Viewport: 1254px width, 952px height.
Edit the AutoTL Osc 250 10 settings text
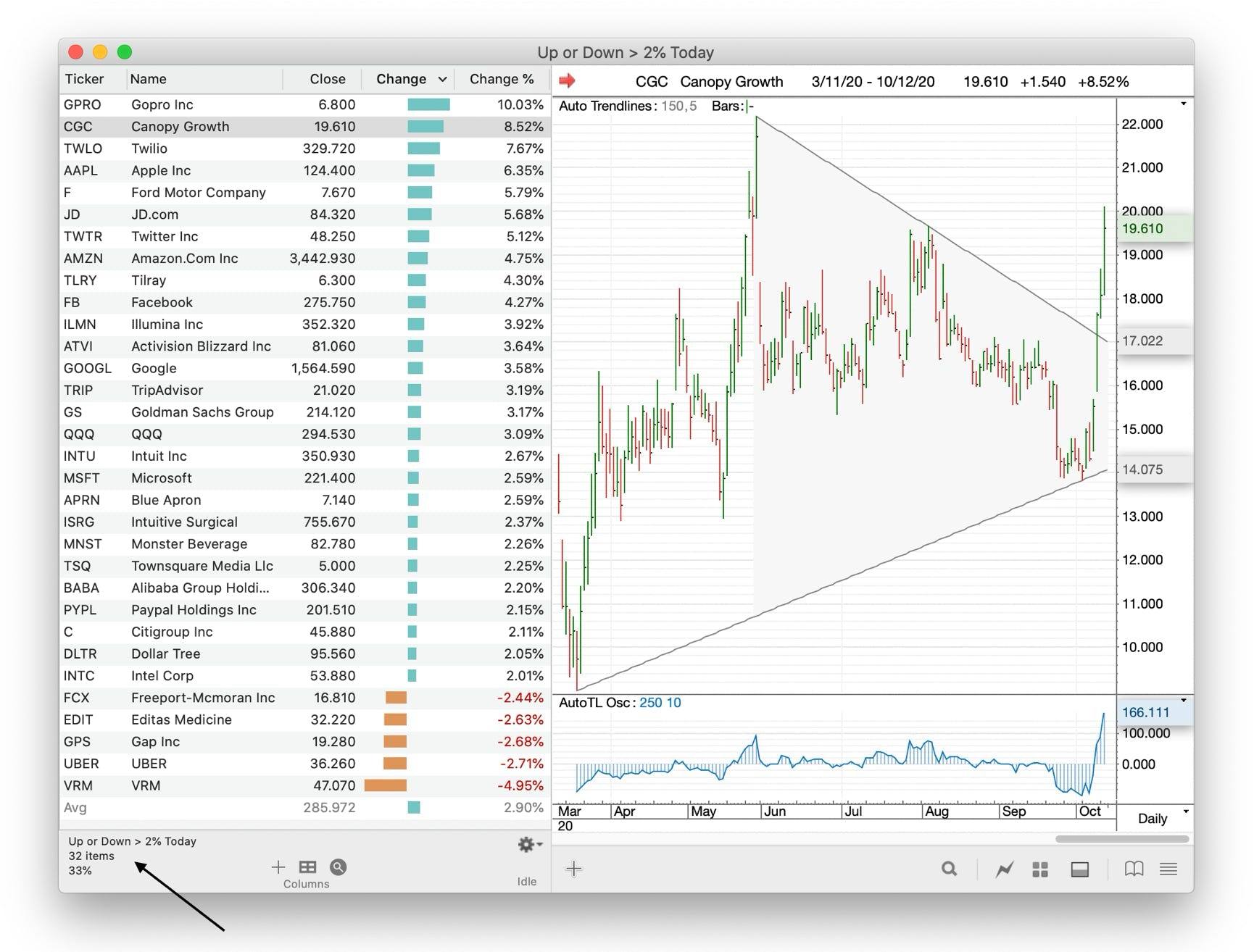pyautogui.click(x=661, y=702)
